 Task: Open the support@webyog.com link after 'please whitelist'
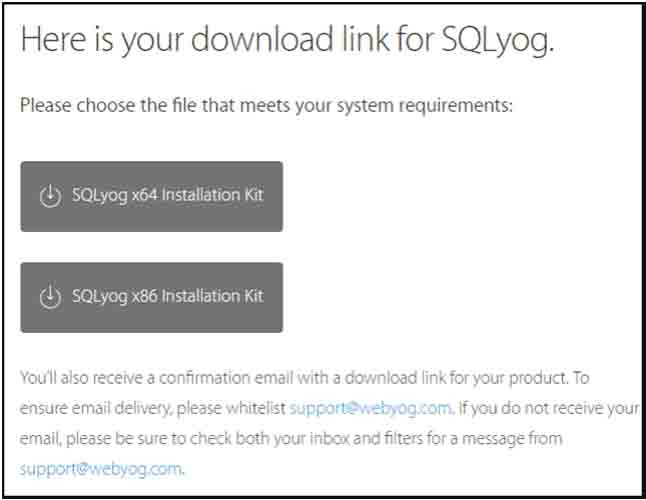click(x=370, y=409)
